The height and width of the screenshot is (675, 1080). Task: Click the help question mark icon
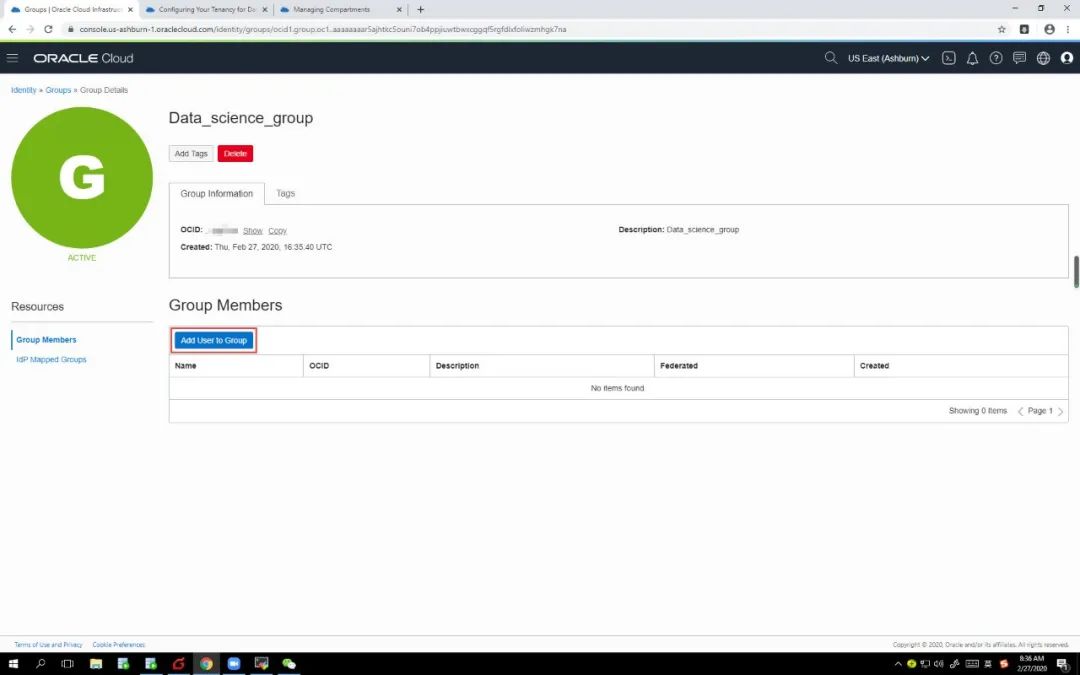[996, 58]
